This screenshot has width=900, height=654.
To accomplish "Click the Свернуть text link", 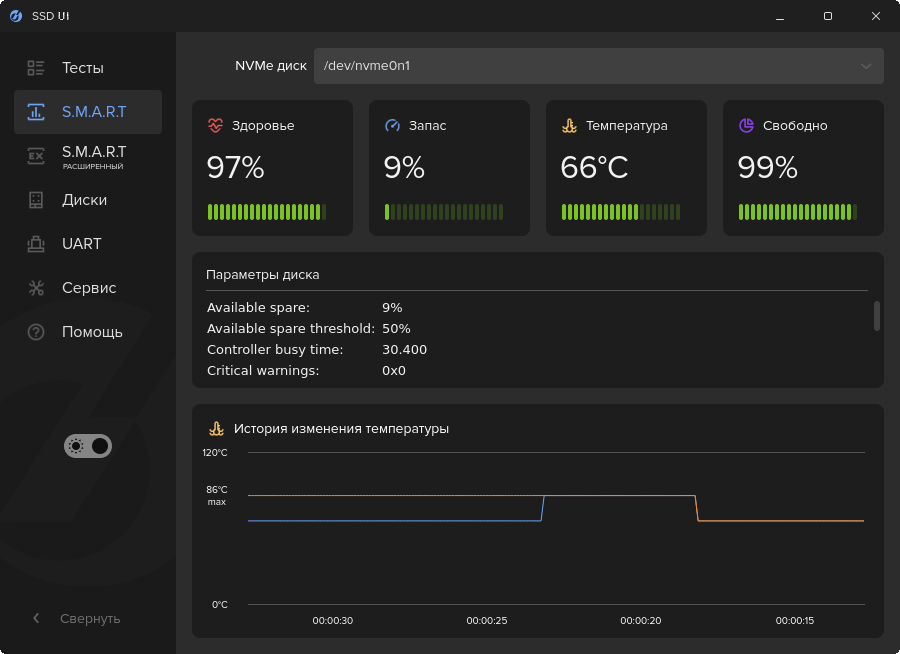I will coord(90,618).
